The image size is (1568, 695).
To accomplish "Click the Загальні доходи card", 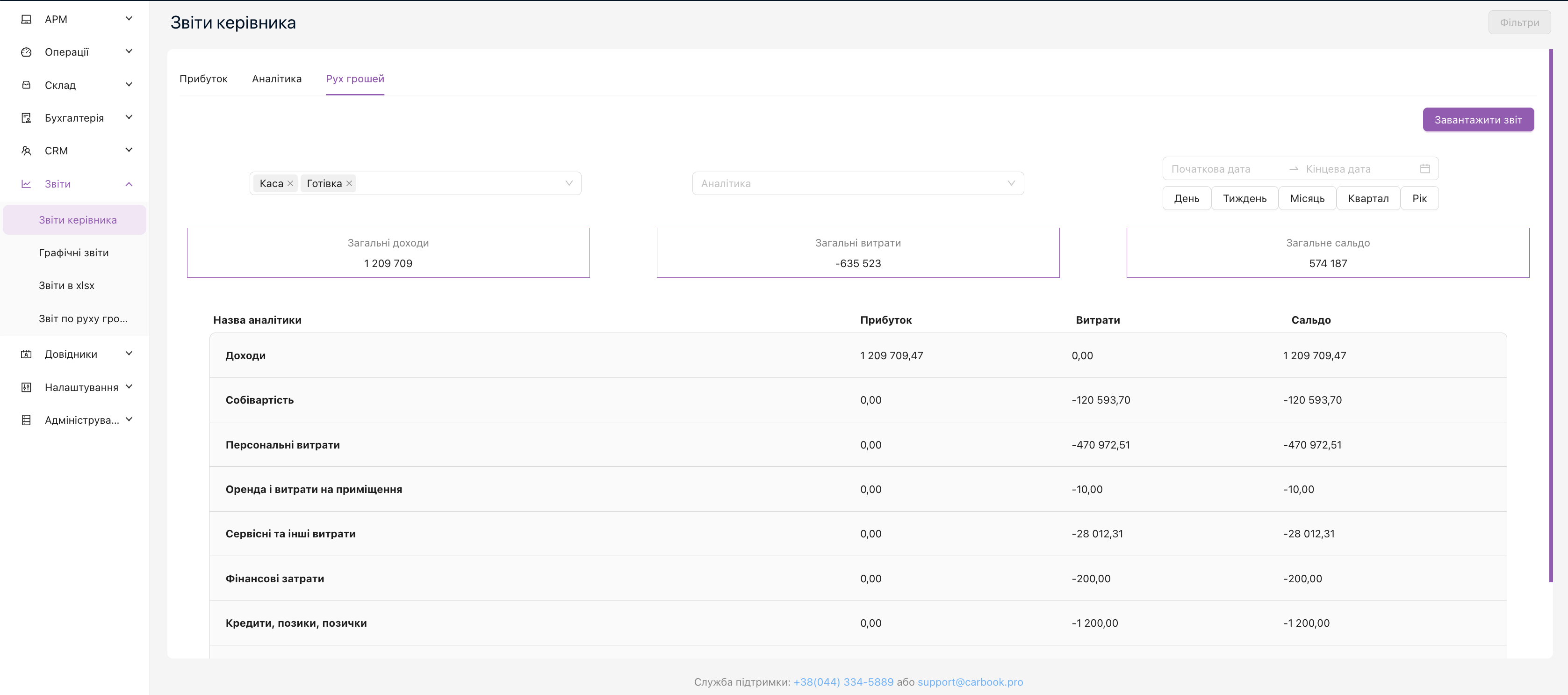I will (388, 253).
